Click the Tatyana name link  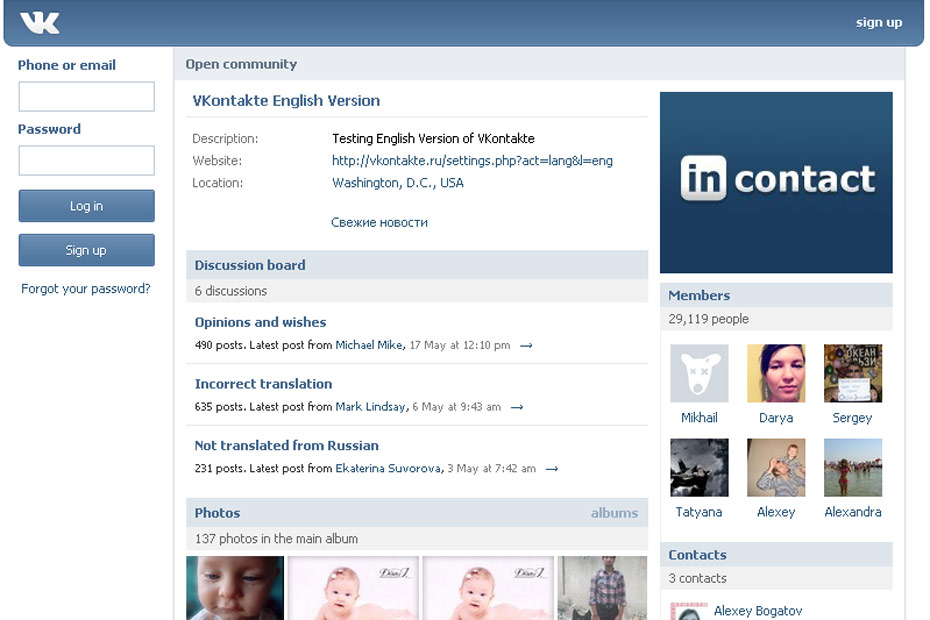699,512
